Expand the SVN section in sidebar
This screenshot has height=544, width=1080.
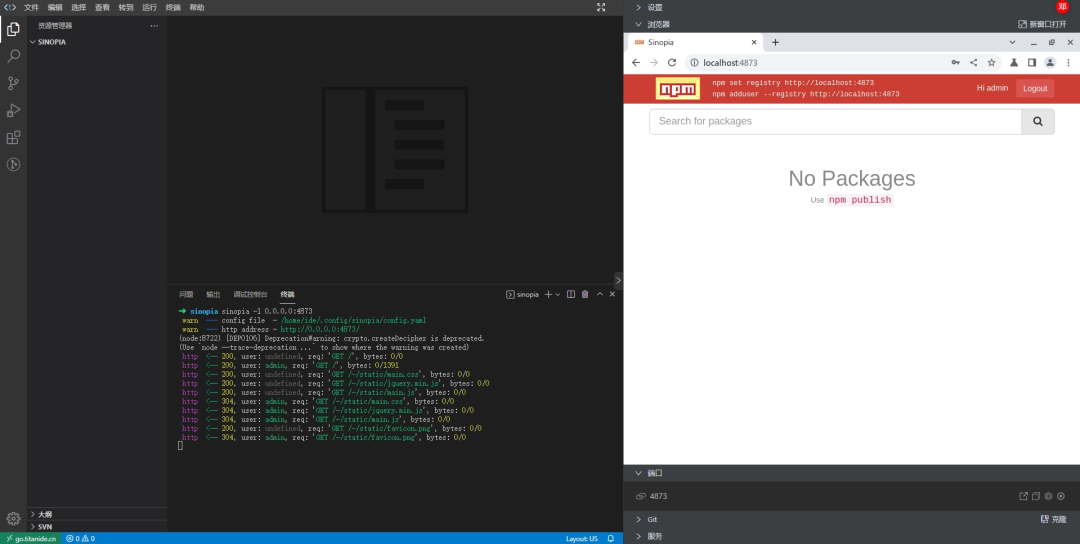(x=44, y=526)
